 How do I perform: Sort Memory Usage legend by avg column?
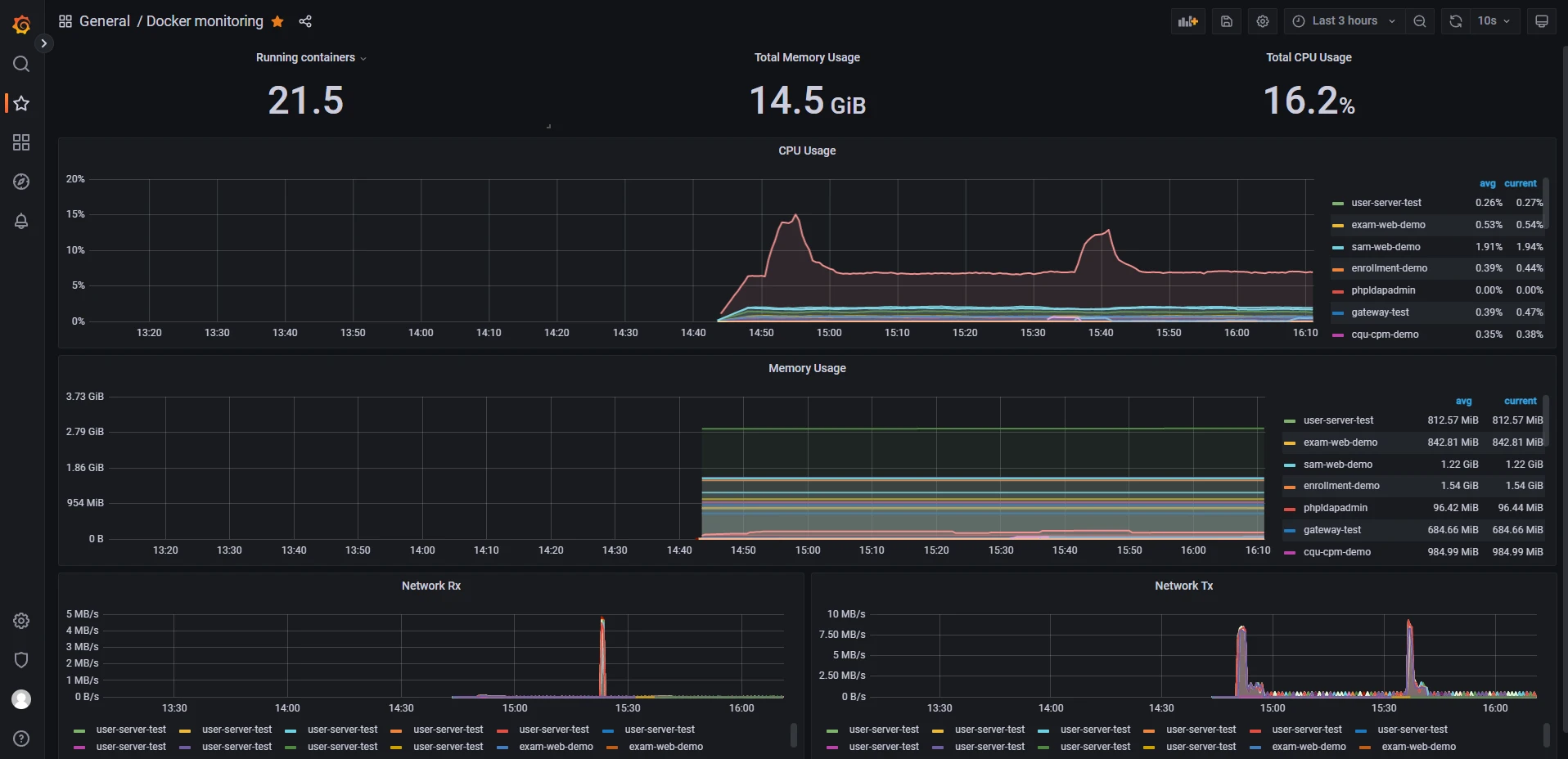coord(1463,401)
